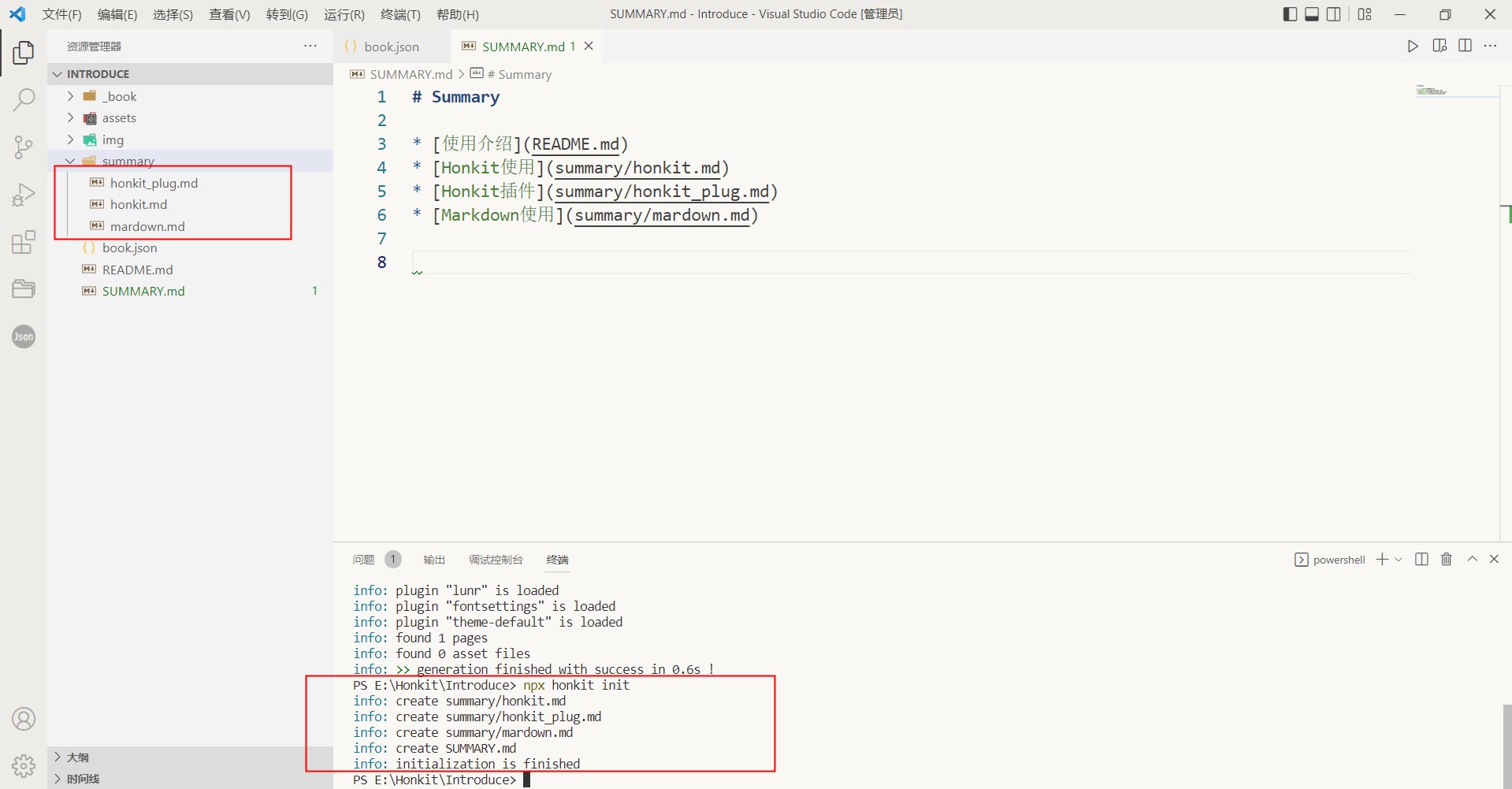This screenshot has width=1512, height=789.
Task: Switch to the 输出 output tab
Action: click(434, 560)
